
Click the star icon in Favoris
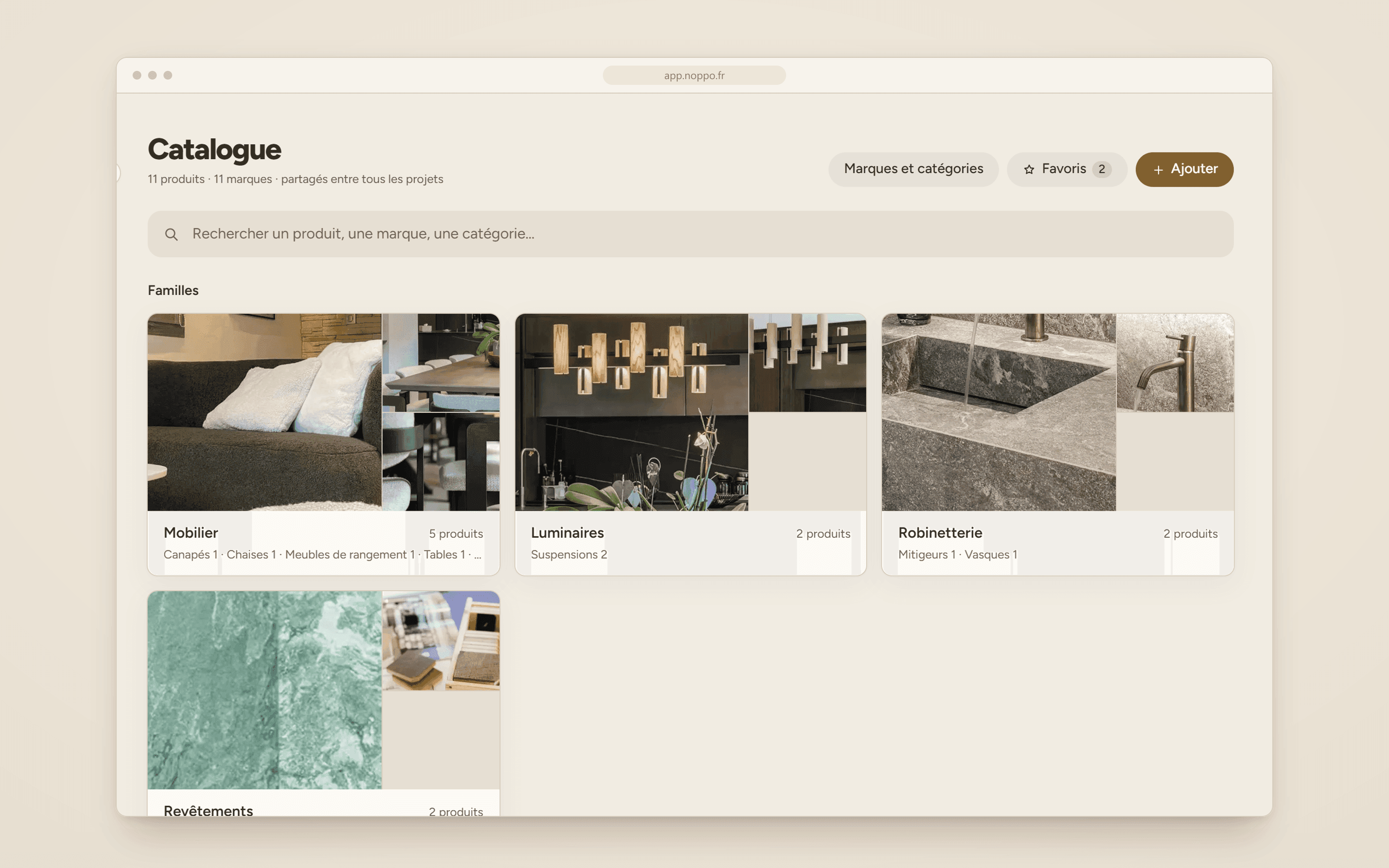tap(1029, 170)
